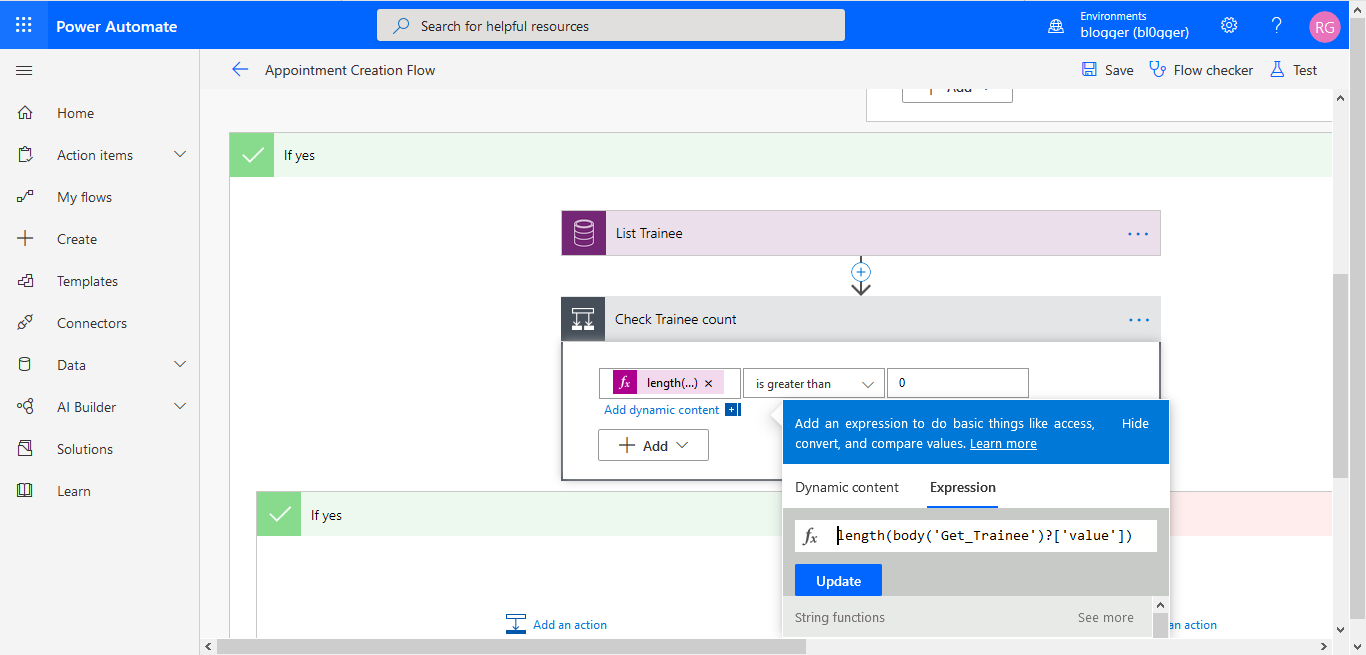Screen dimensions: 1366x655
Task: Click the partially visible Add button at top
Action: 957,91
